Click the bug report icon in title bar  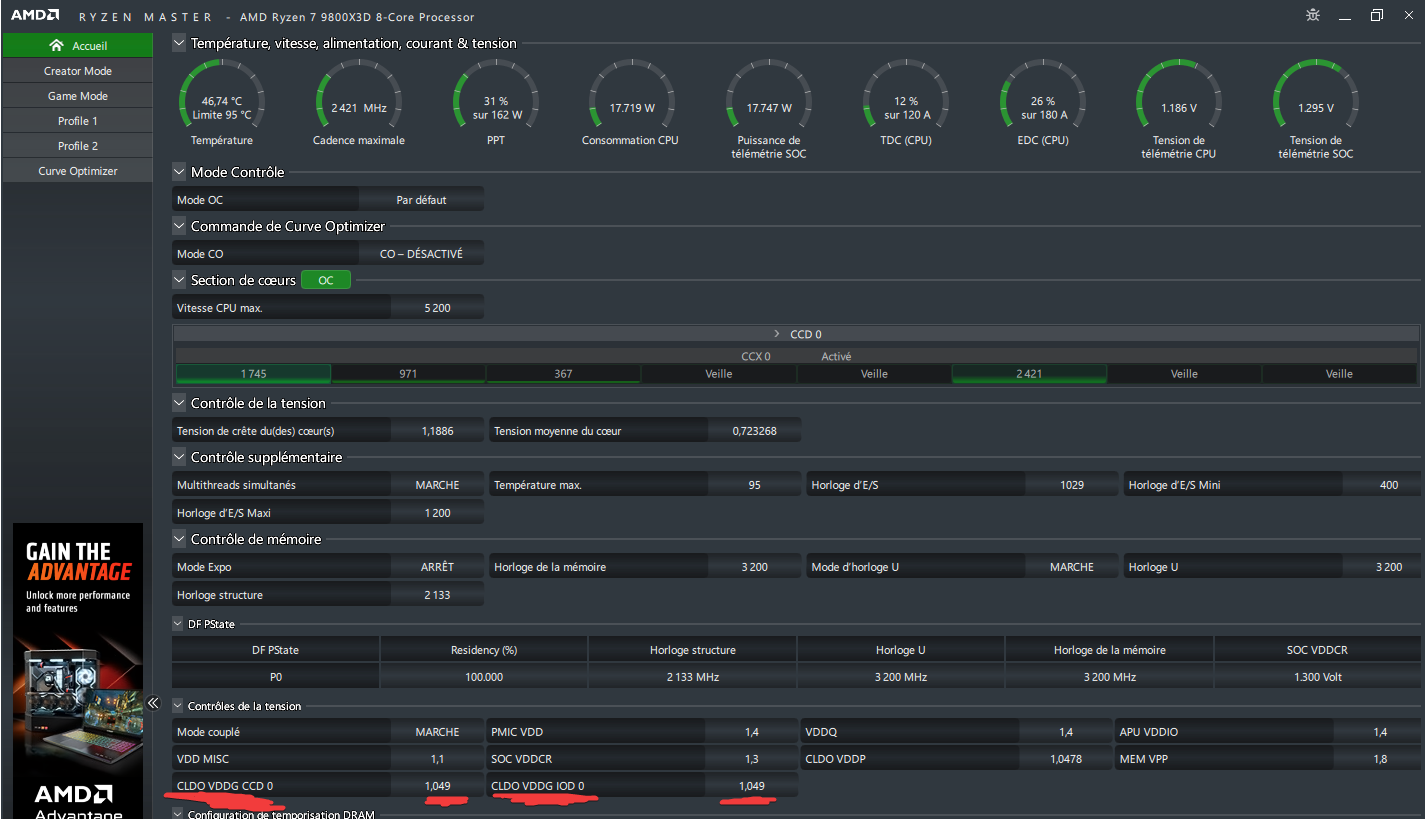tap(1312, 15)
